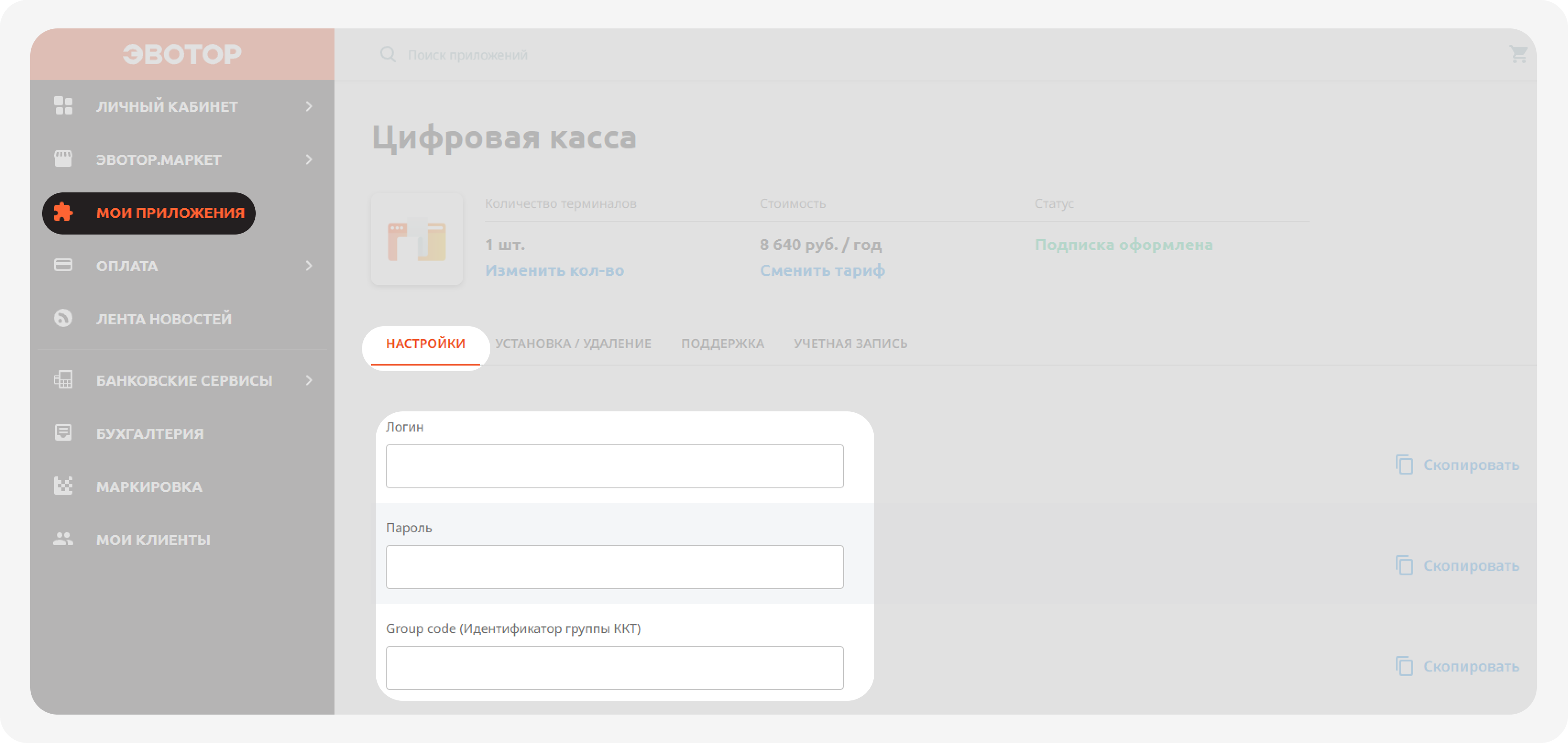Open the Учетная запись tab

point(850,343)
